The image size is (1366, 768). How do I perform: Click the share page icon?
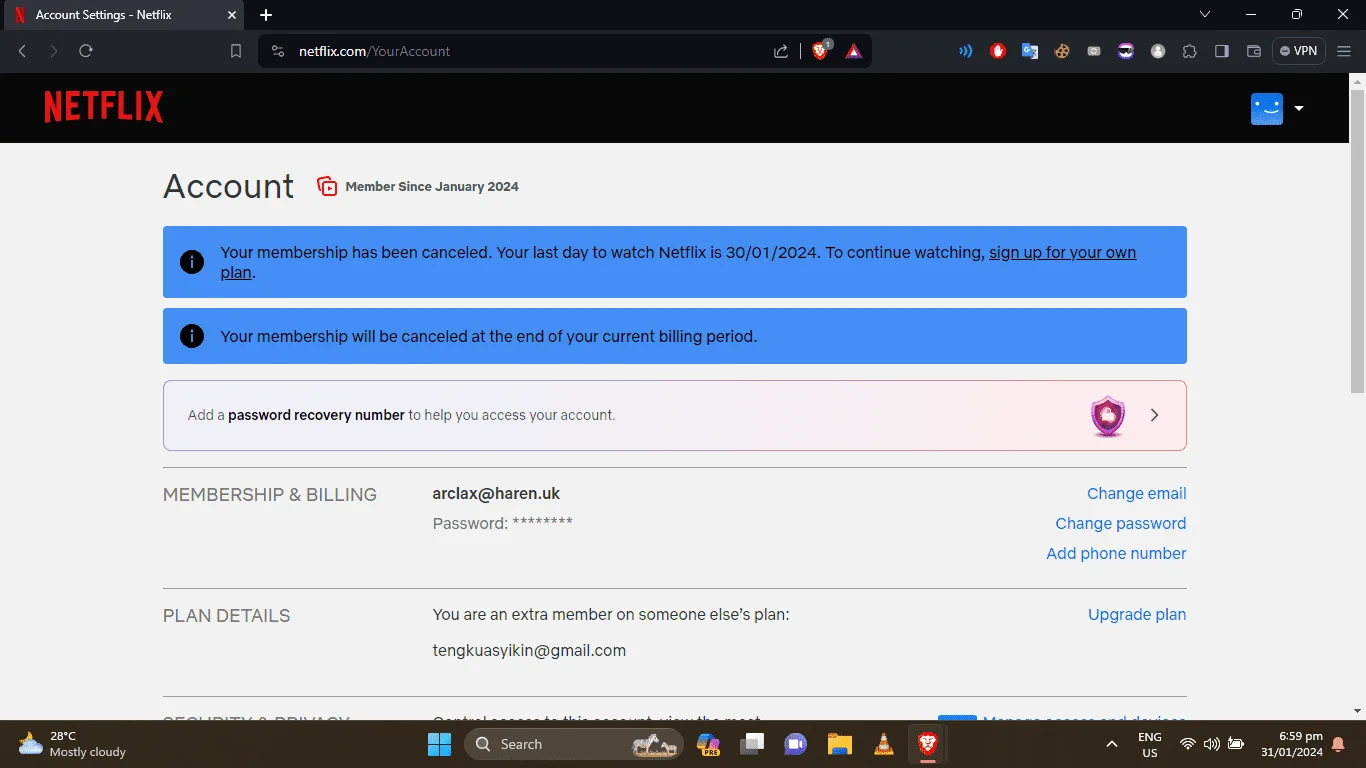pos(781,51)
